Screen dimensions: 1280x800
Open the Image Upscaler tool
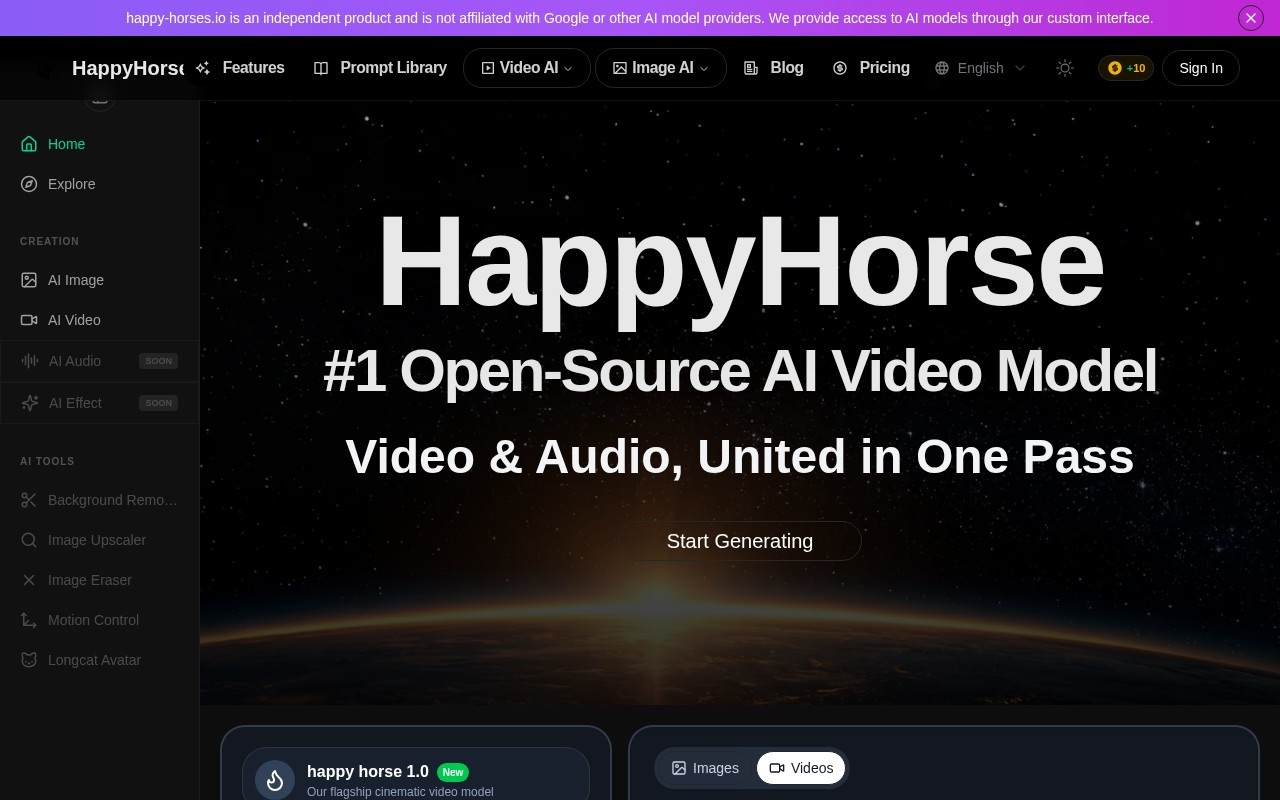pos(99,540)
